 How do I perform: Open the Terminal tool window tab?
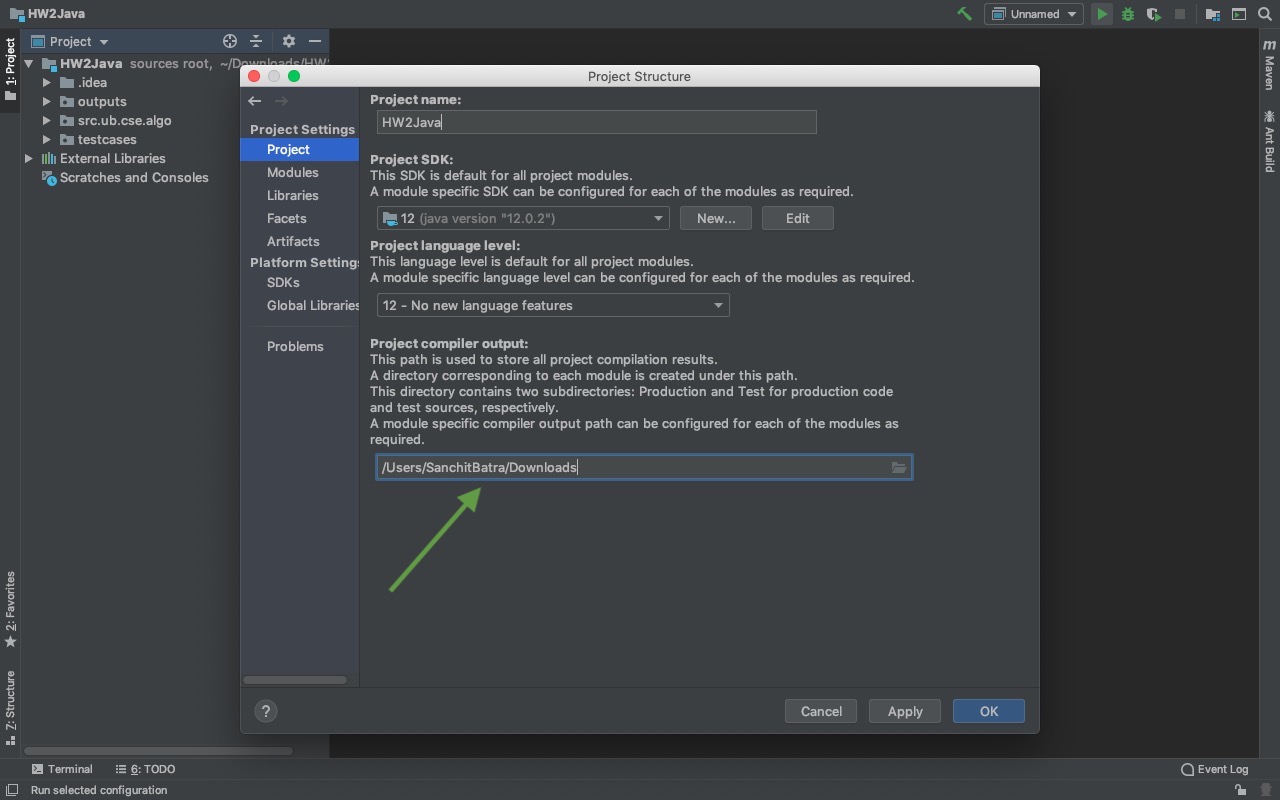tap(62, 769)
